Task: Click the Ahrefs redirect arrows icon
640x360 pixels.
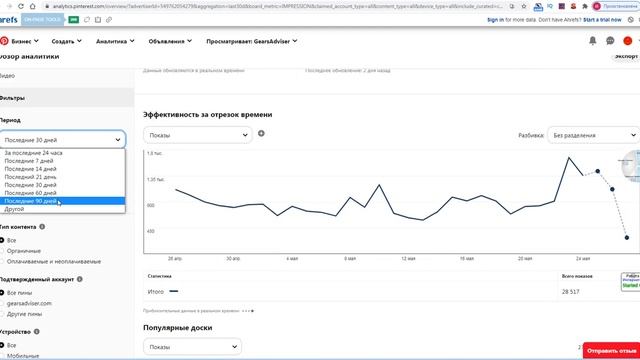Action: (87, 20)
